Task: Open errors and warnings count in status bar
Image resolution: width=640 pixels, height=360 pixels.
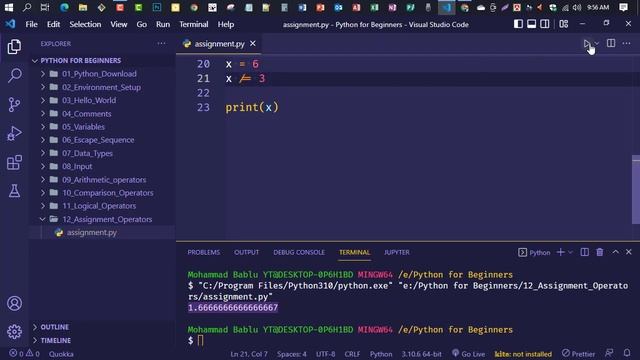Action: pos(24,353)
